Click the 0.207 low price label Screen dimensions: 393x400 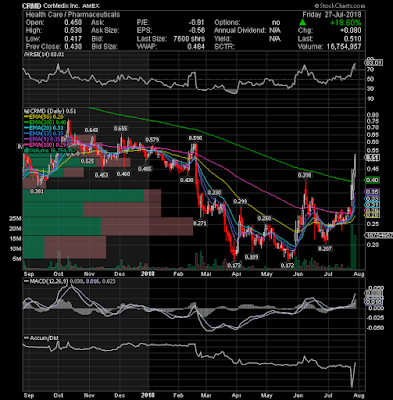click(x=325, y=248)
